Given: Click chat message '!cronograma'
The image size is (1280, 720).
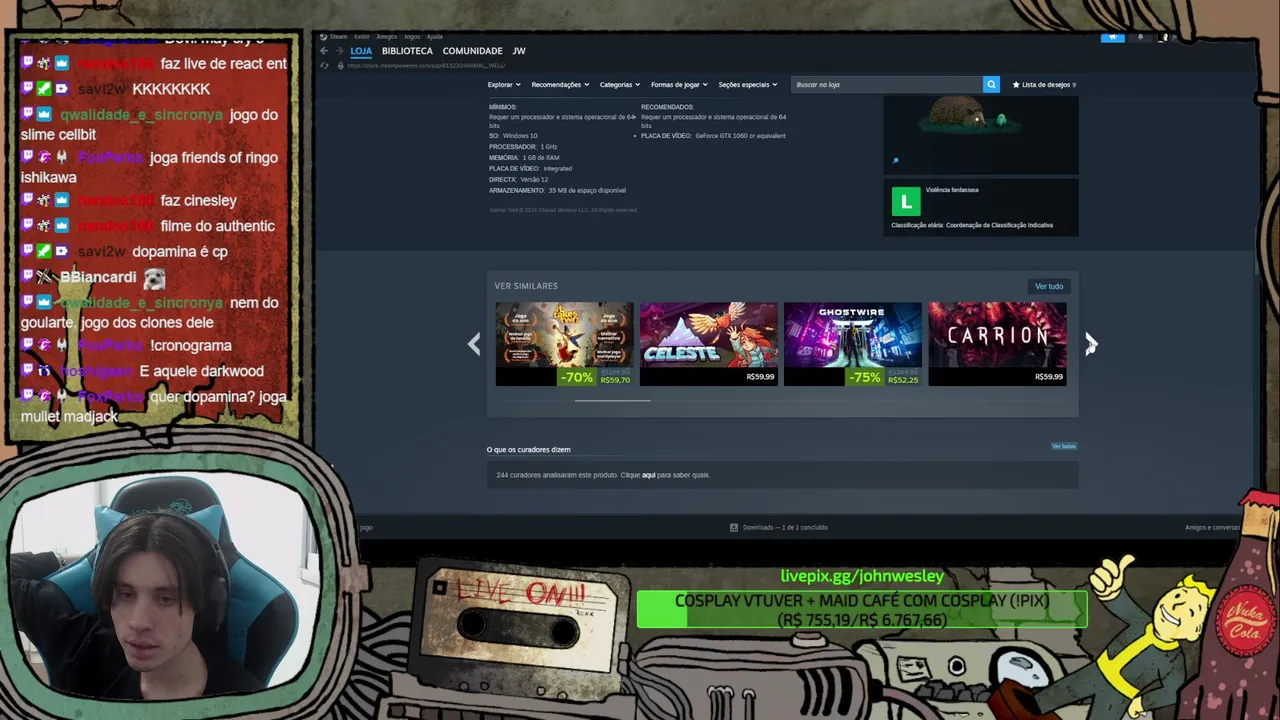Looking at the screenshot, I should point(190,346).
